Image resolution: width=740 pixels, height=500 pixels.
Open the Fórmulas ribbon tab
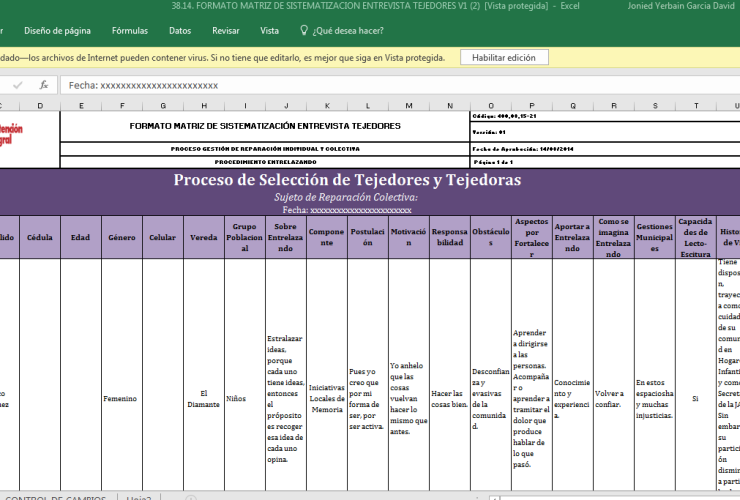[x=130, y=31]
